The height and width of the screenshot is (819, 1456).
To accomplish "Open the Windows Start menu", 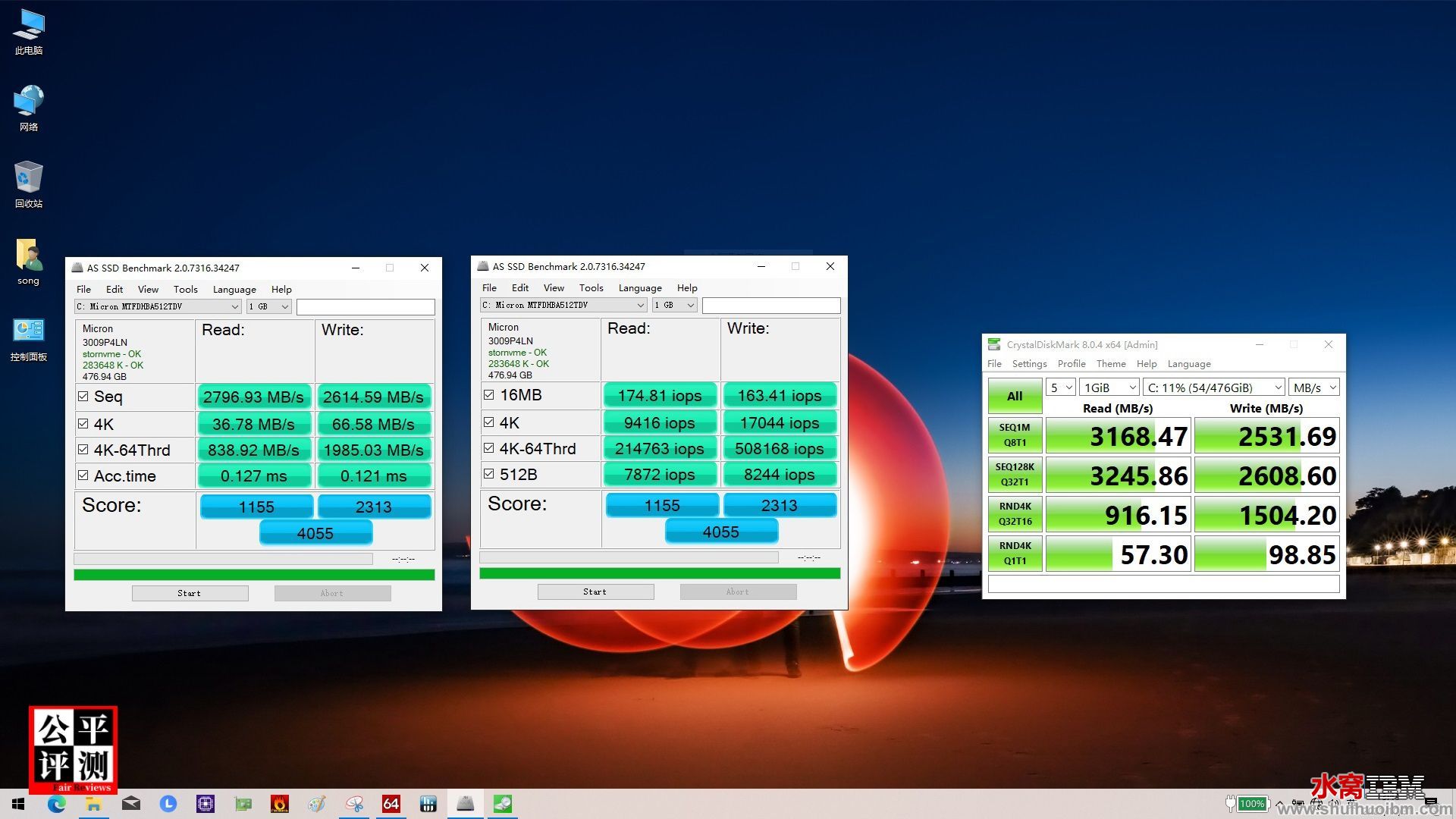I will (x=18, y=804).
